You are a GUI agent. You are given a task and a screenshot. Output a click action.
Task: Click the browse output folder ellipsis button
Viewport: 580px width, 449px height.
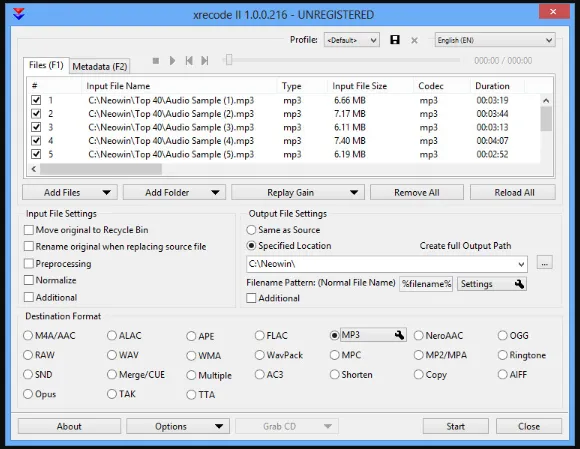[x=544, y=263]
